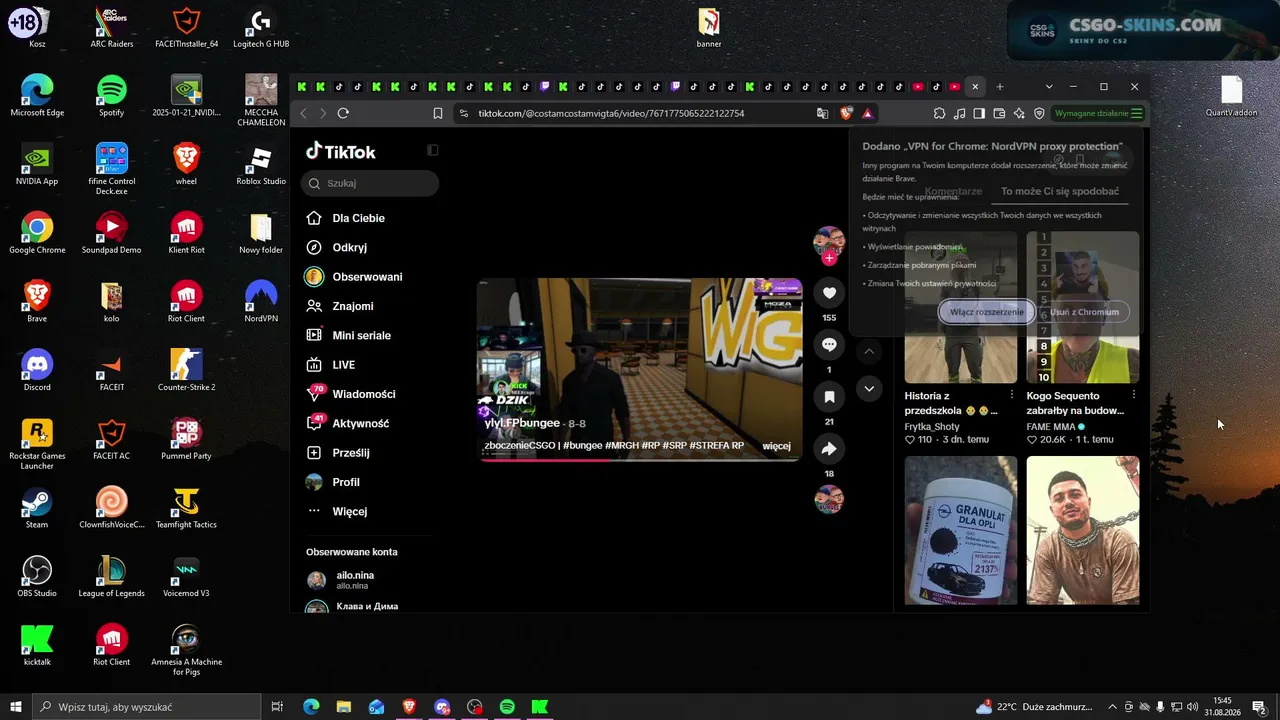Screen dimensions: 1280x720
Task: Click the TikTok 'Szukaj' search field
Action: point(370,183)
